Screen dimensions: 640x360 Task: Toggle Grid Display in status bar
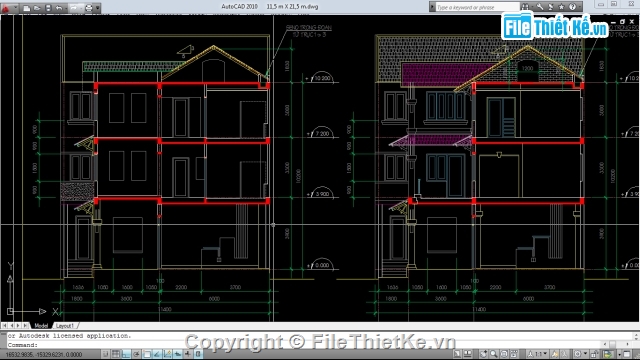pyautogui.click(x=116, y=354)
